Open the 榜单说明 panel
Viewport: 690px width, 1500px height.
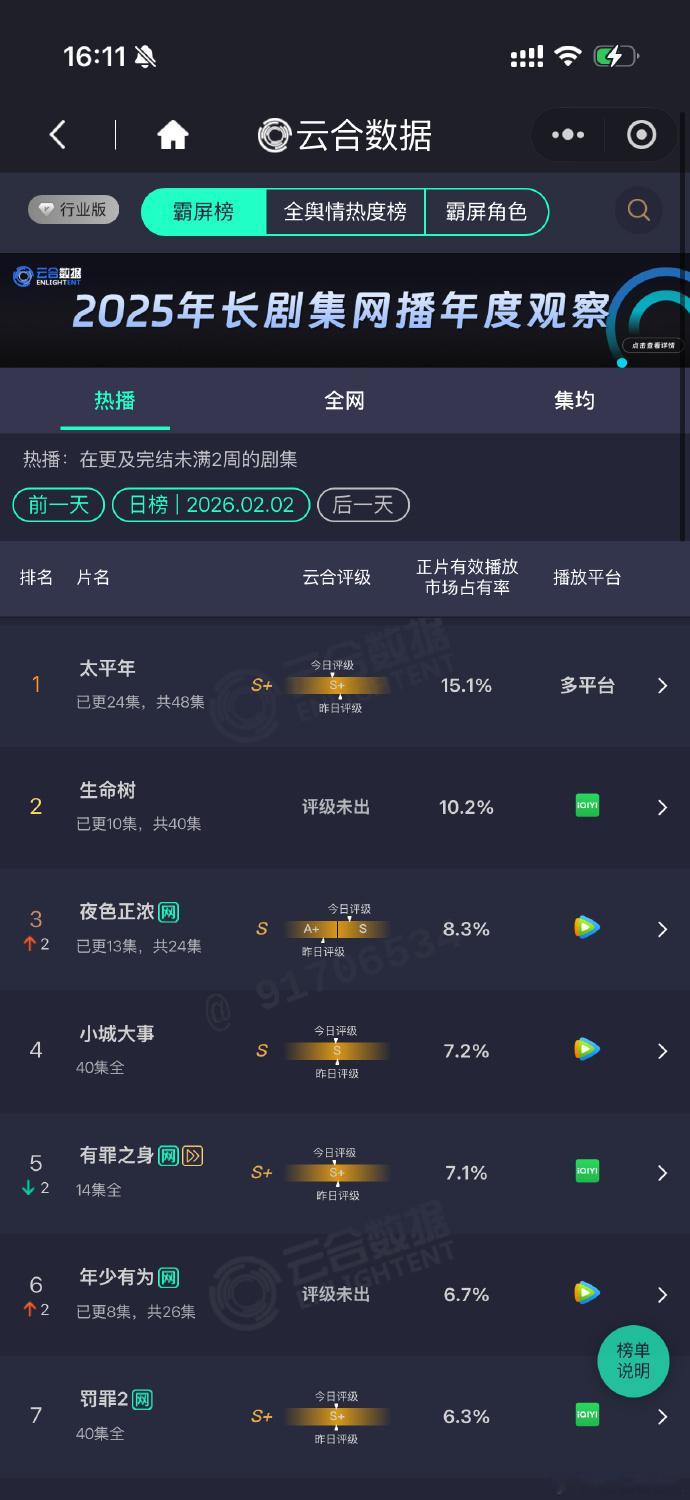[x=632, y=1361]
